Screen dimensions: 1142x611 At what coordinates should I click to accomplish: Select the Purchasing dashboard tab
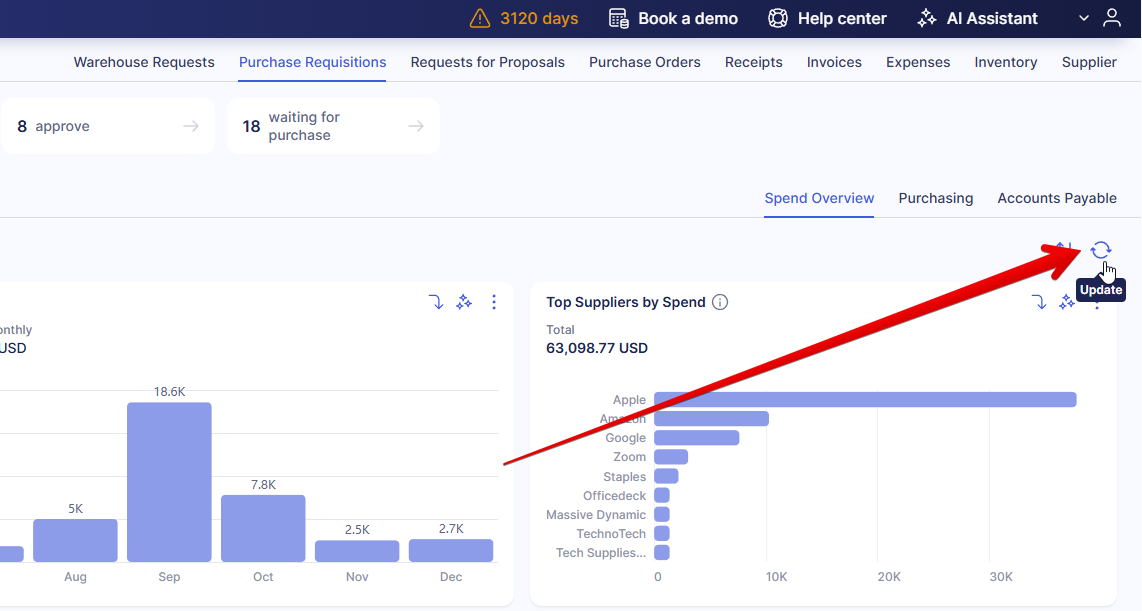click(x=935, y=198)
